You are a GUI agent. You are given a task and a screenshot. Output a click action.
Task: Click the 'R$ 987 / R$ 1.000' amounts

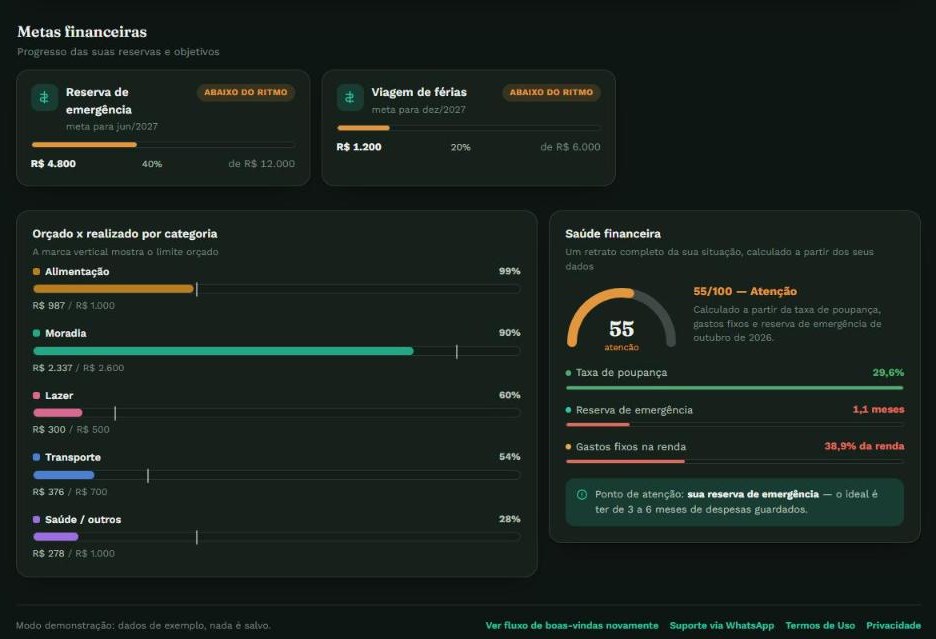coord(73,306)
